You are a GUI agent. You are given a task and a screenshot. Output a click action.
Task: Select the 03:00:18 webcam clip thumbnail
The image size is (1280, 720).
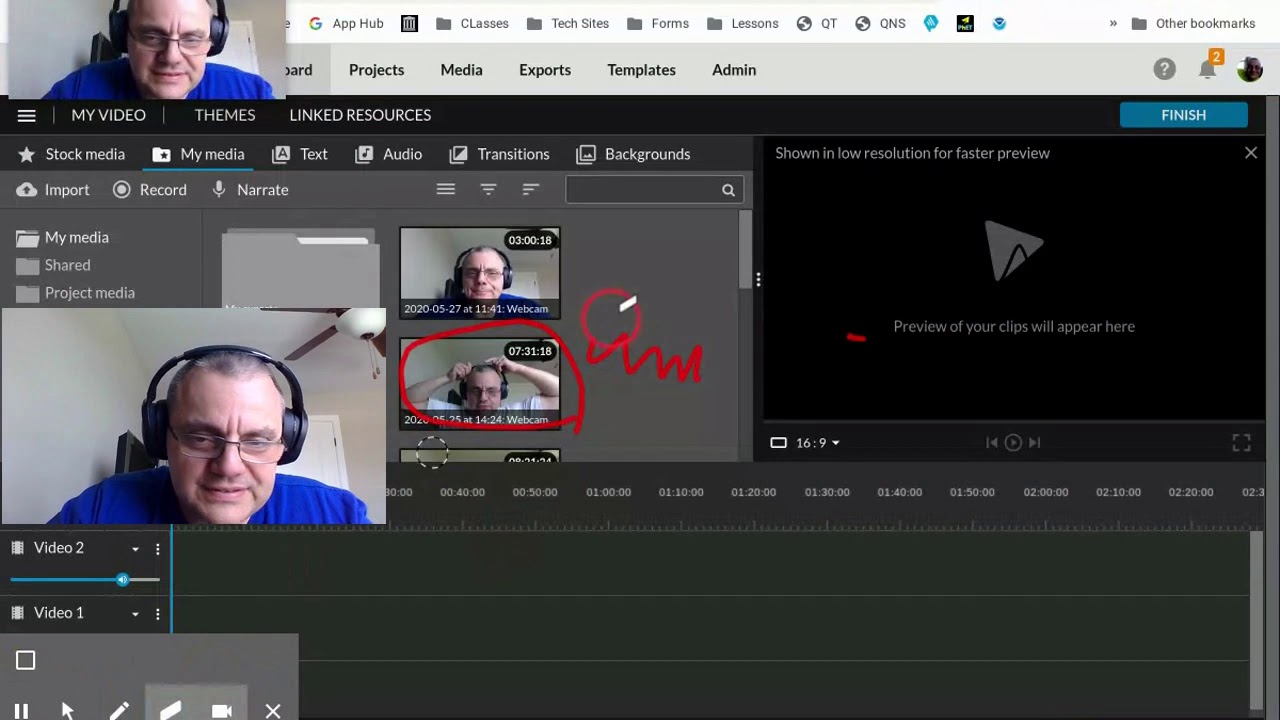pos(480,272)
